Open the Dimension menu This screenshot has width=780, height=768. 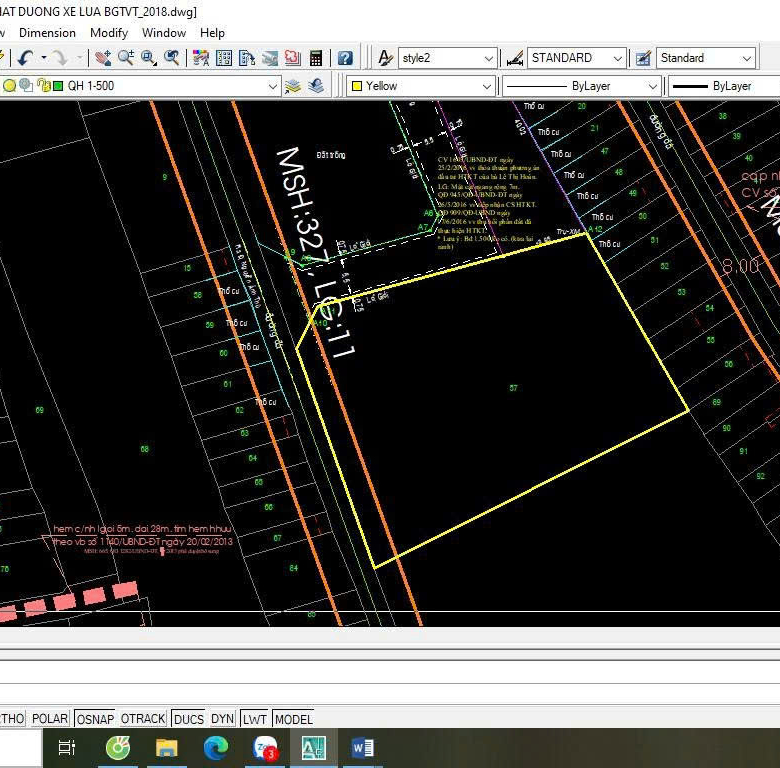click(47, 33)
